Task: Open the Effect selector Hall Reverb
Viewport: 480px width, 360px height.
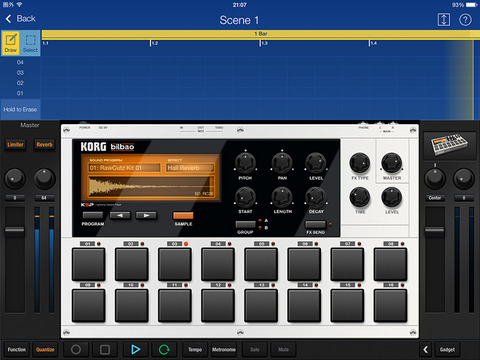Action: coord(190,168)
